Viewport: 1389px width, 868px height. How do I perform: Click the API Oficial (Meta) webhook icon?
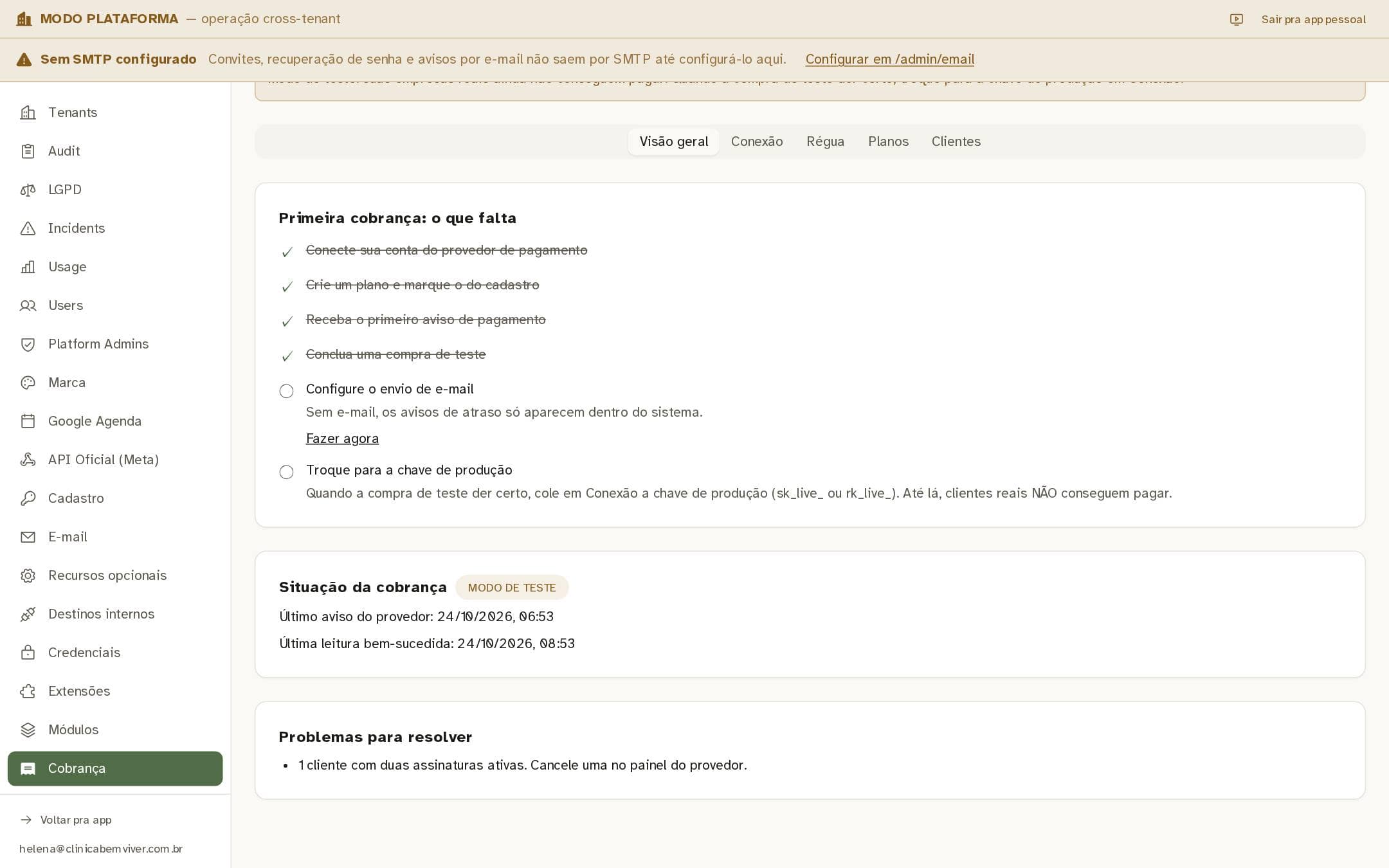28,460
